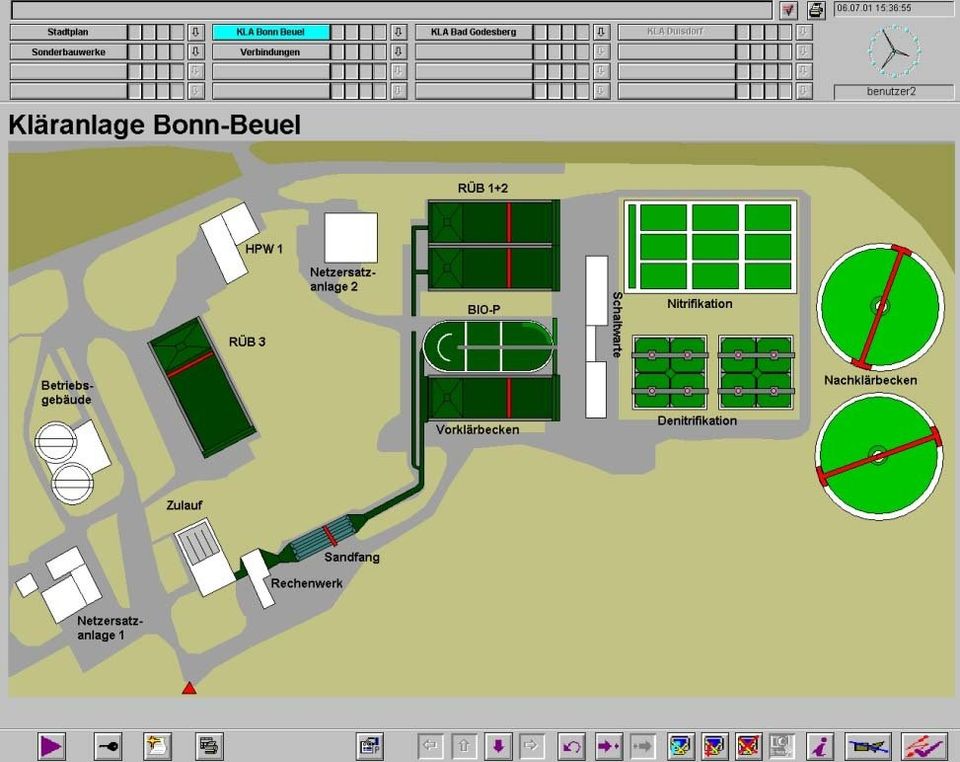Expand the KLA Bad Godesberg down-arrow button
This screenshot has height=762, width=960.
click(601, 32)
